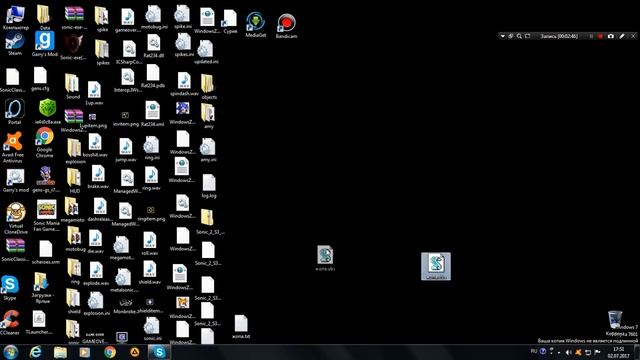Open the Skype desktop shortcut
Screen dimensions: 640x360
pos(10,288)
